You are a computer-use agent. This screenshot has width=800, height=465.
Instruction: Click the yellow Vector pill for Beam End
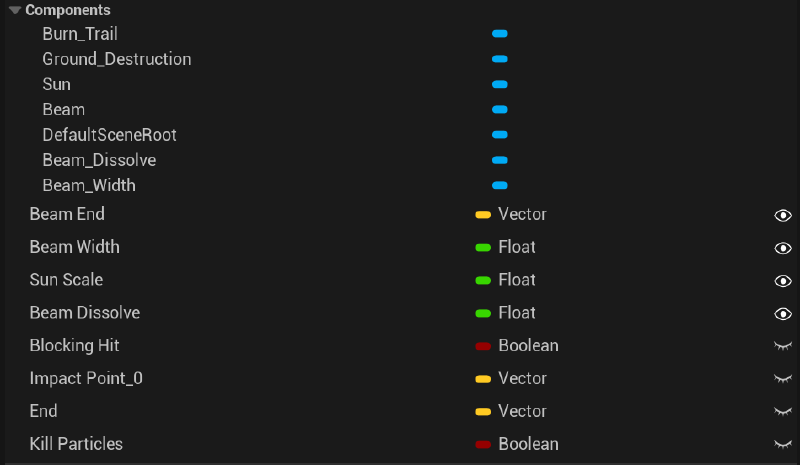(x=483, y=214)
